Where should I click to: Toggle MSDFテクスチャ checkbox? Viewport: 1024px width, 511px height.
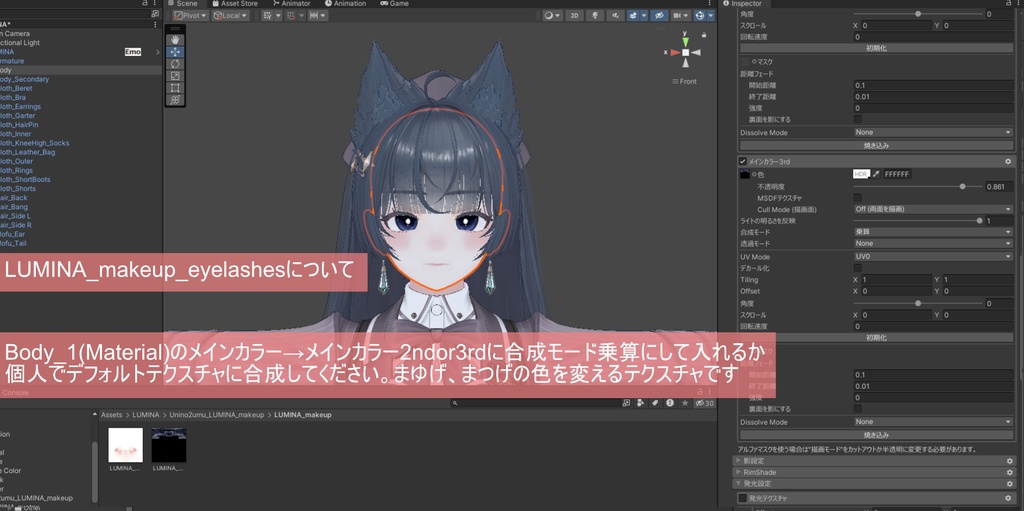tap(857, 197)
